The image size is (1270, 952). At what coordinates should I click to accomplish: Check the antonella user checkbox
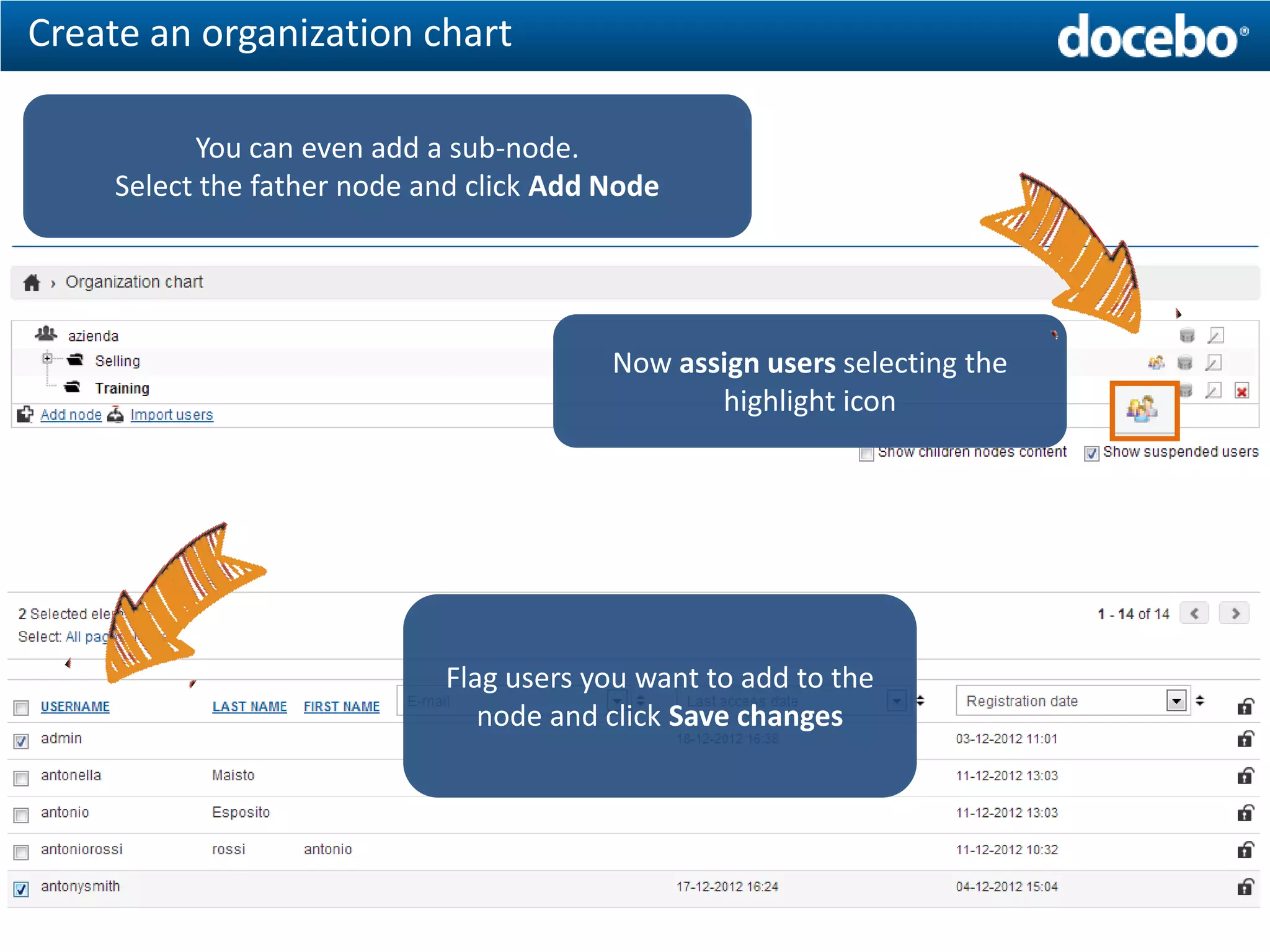pos(21,778)
